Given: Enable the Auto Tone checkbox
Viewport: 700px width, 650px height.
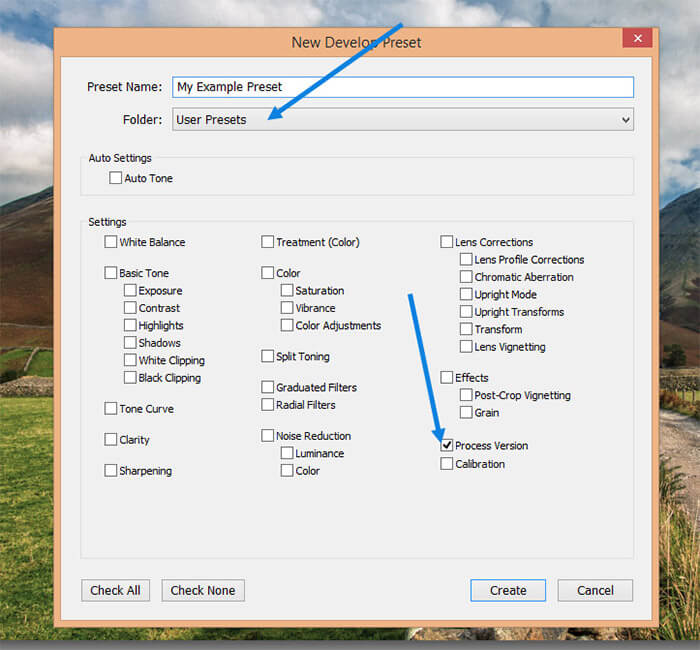Looking at the screenshot, I should [115, 178].
